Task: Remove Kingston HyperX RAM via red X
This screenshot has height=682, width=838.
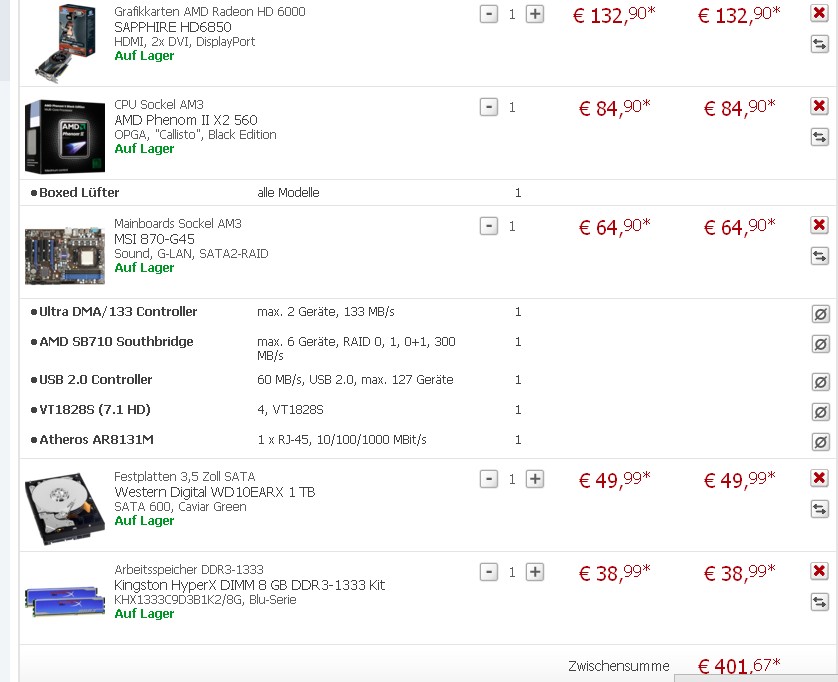Action: click(819, 571)
